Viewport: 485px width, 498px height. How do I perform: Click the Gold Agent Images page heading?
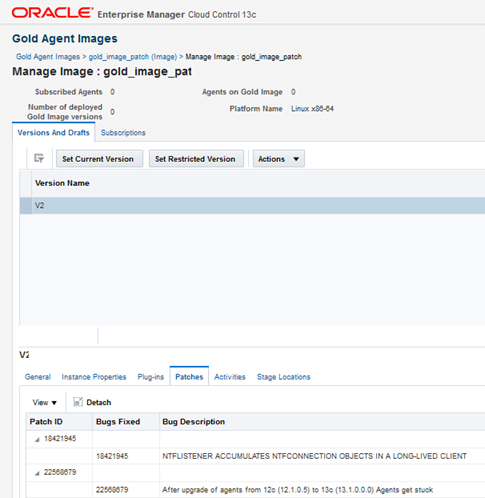65,39
